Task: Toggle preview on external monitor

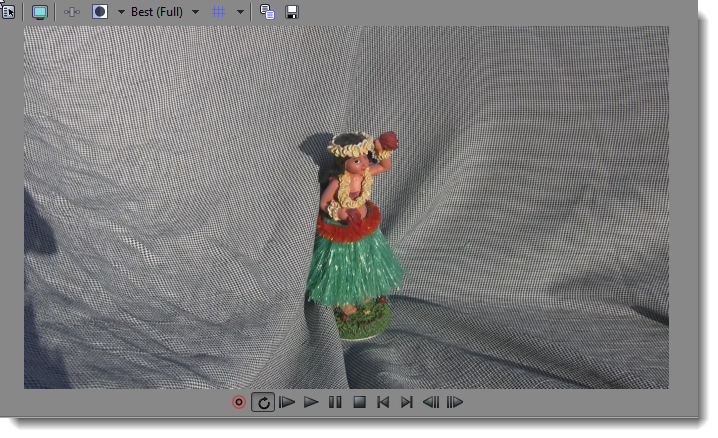Action: [x=40, y=12]
